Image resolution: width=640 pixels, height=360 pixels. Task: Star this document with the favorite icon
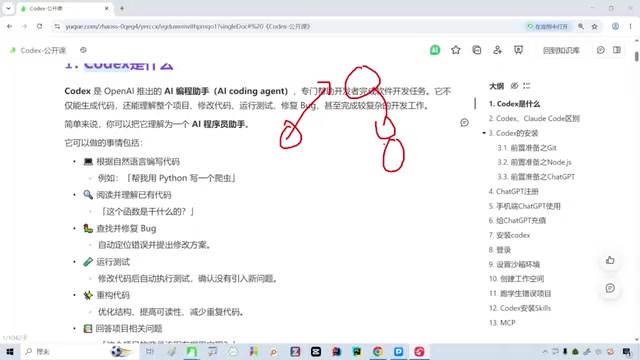(x=456, y=50)
